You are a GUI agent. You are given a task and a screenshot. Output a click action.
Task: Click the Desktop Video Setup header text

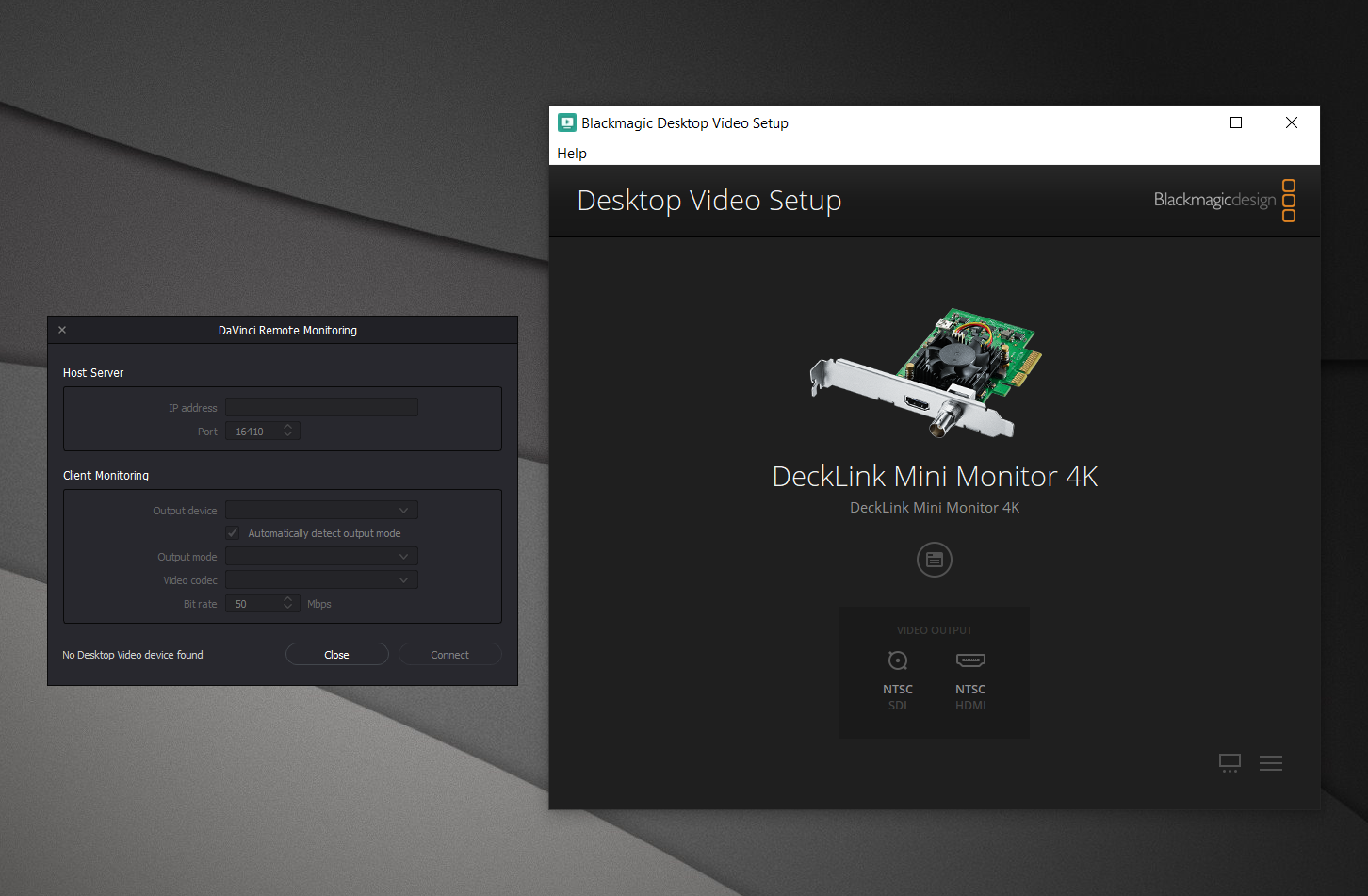click(709, 200)
